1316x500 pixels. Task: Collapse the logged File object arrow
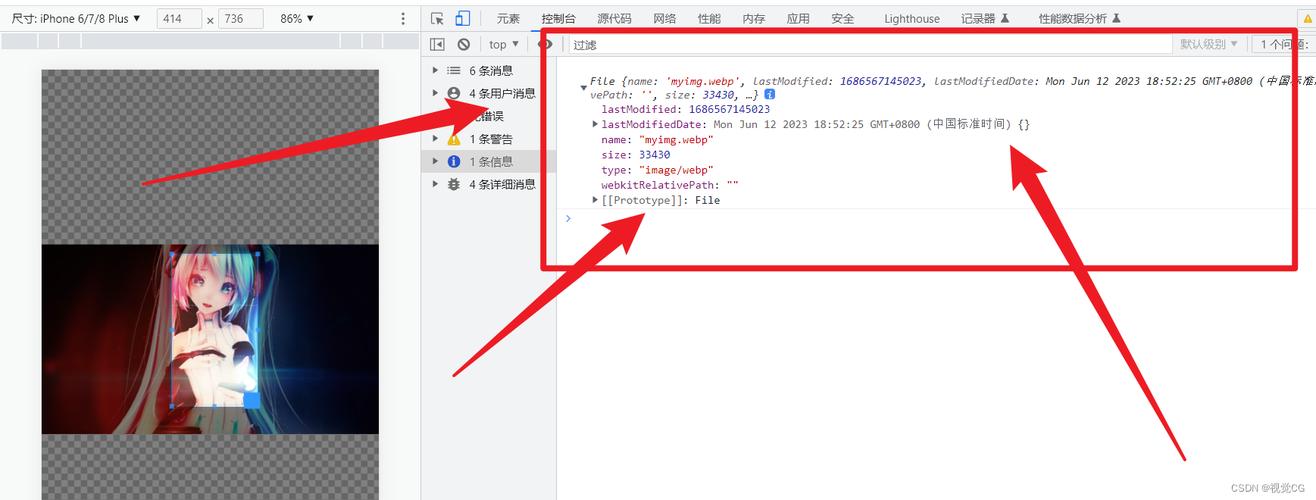[584, 88]
